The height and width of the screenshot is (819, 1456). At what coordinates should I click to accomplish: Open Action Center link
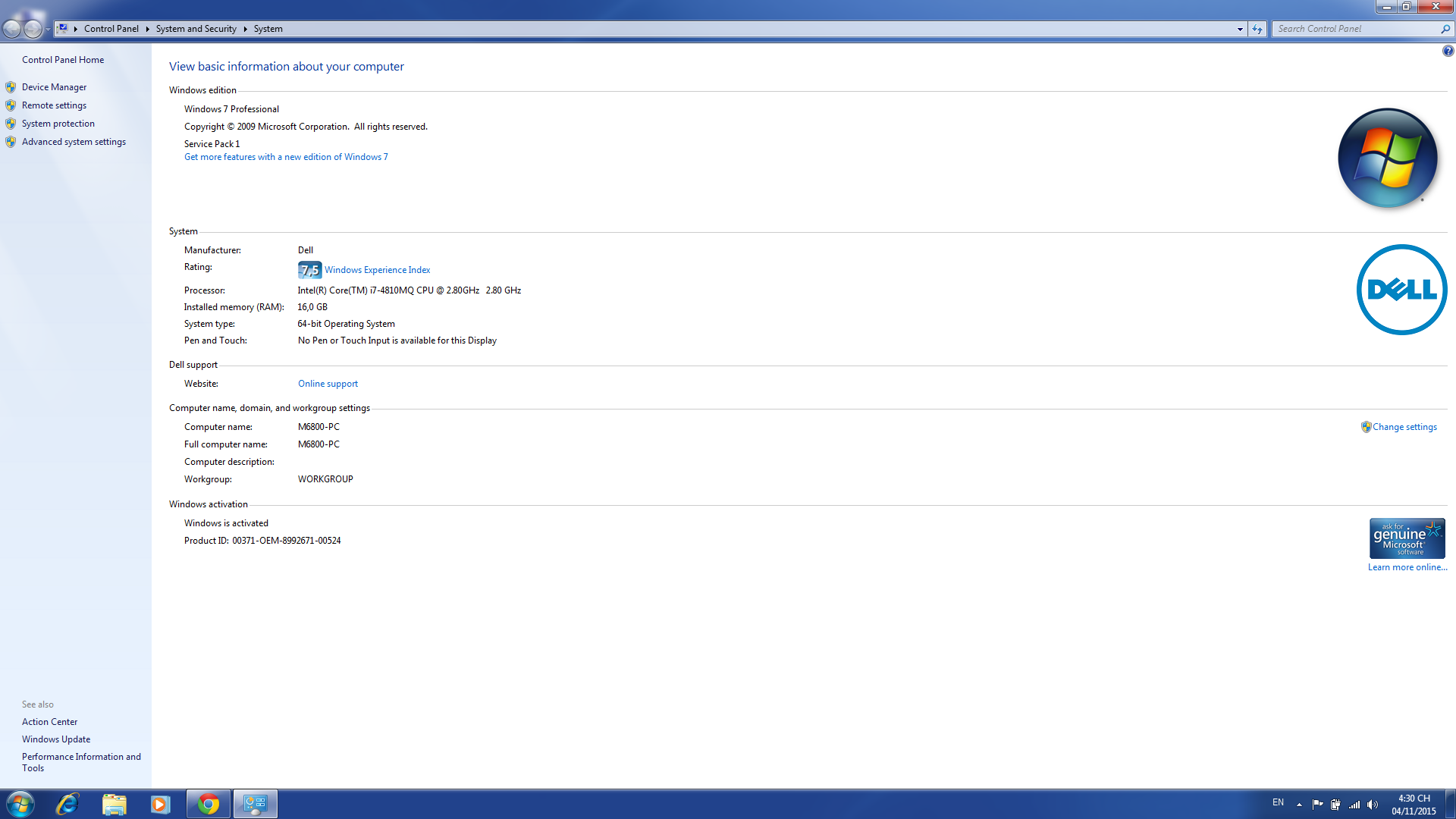[49, 722]
